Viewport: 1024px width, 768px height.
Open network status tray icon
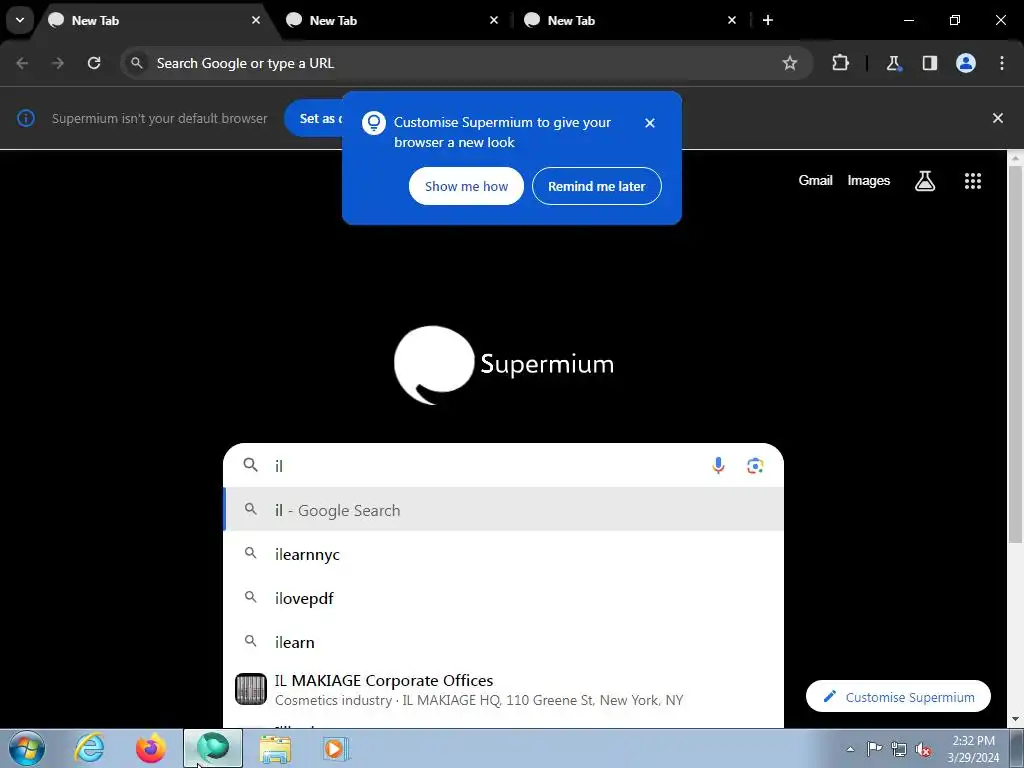899,749
